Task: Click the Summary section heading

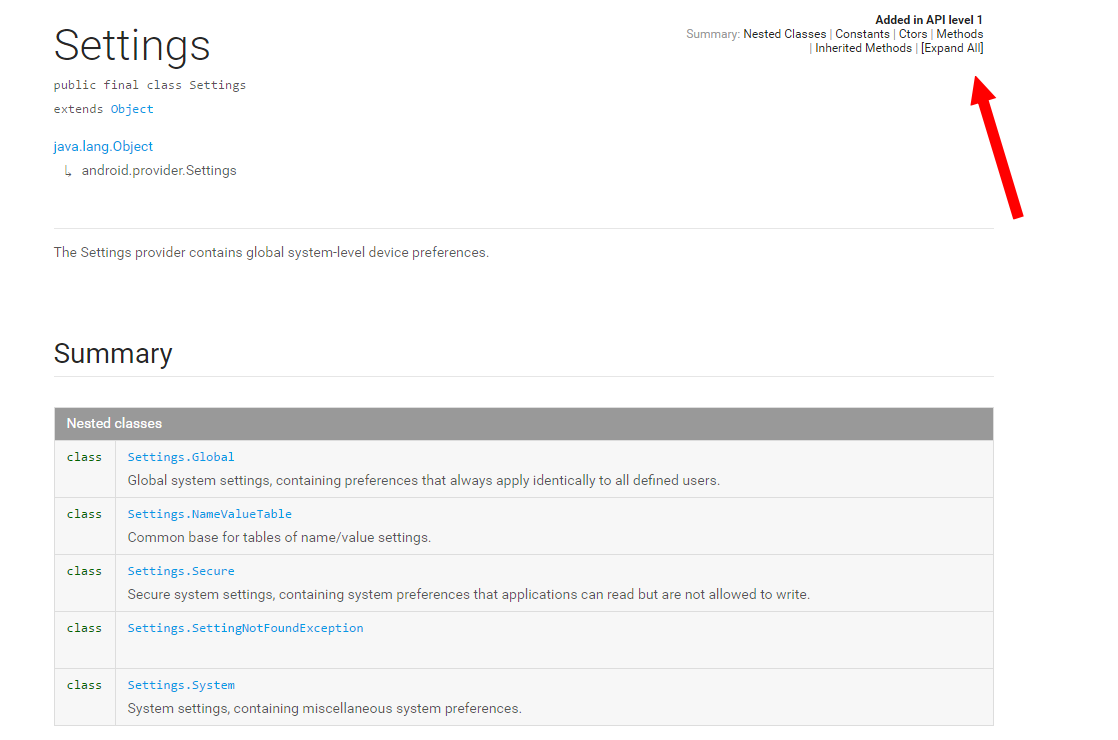Action: (x=113, y=354)
